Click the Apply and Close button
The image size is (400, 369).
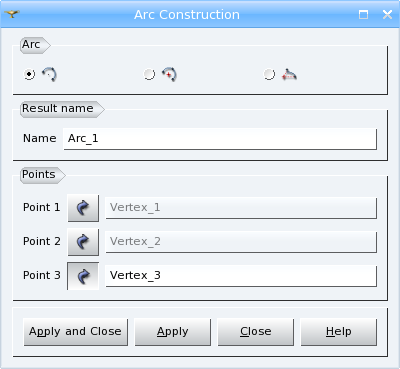[x=76, y=332]
